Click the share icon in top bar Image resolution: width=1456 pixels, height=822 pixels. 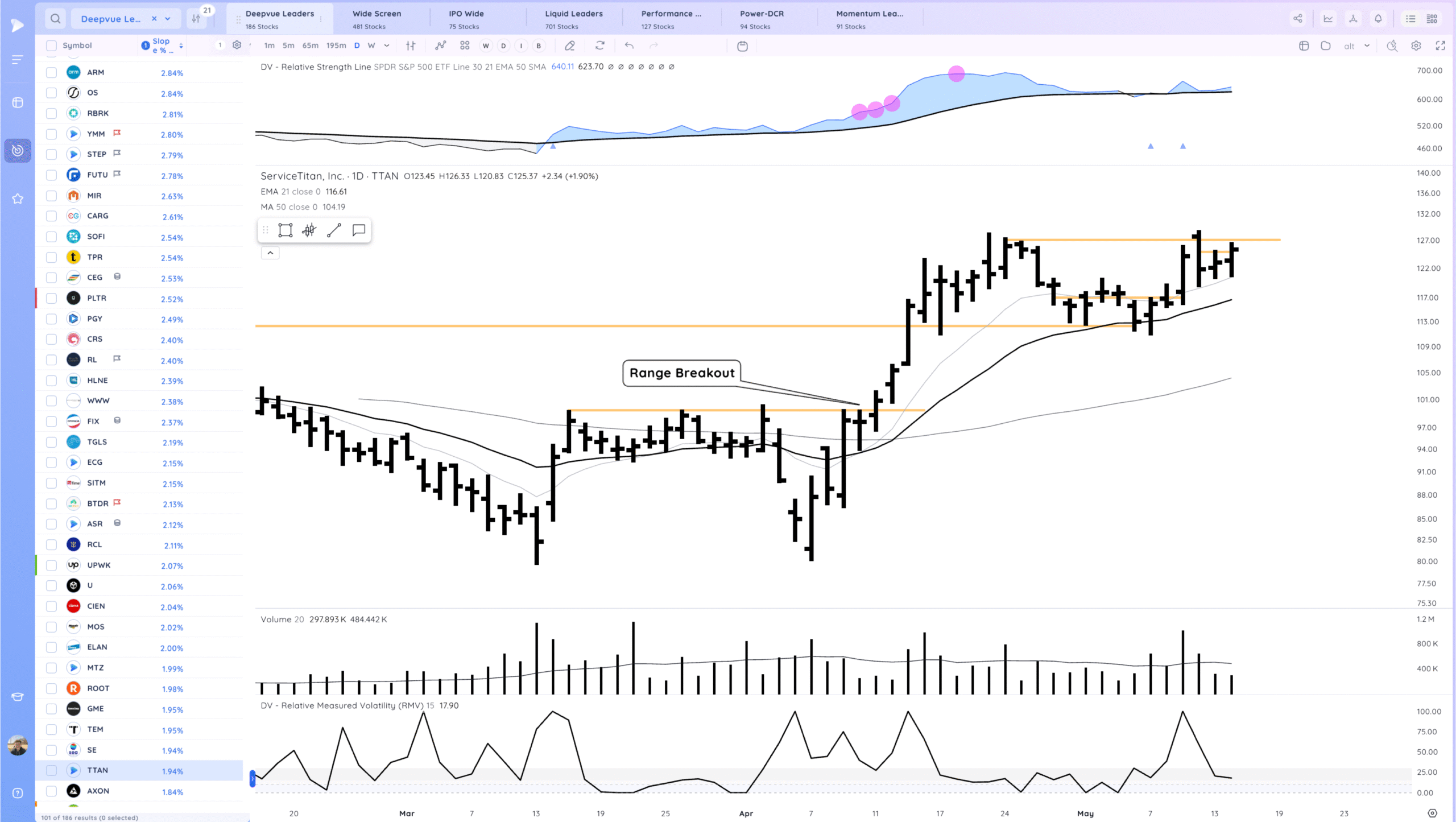click(x=1297, y=19)
